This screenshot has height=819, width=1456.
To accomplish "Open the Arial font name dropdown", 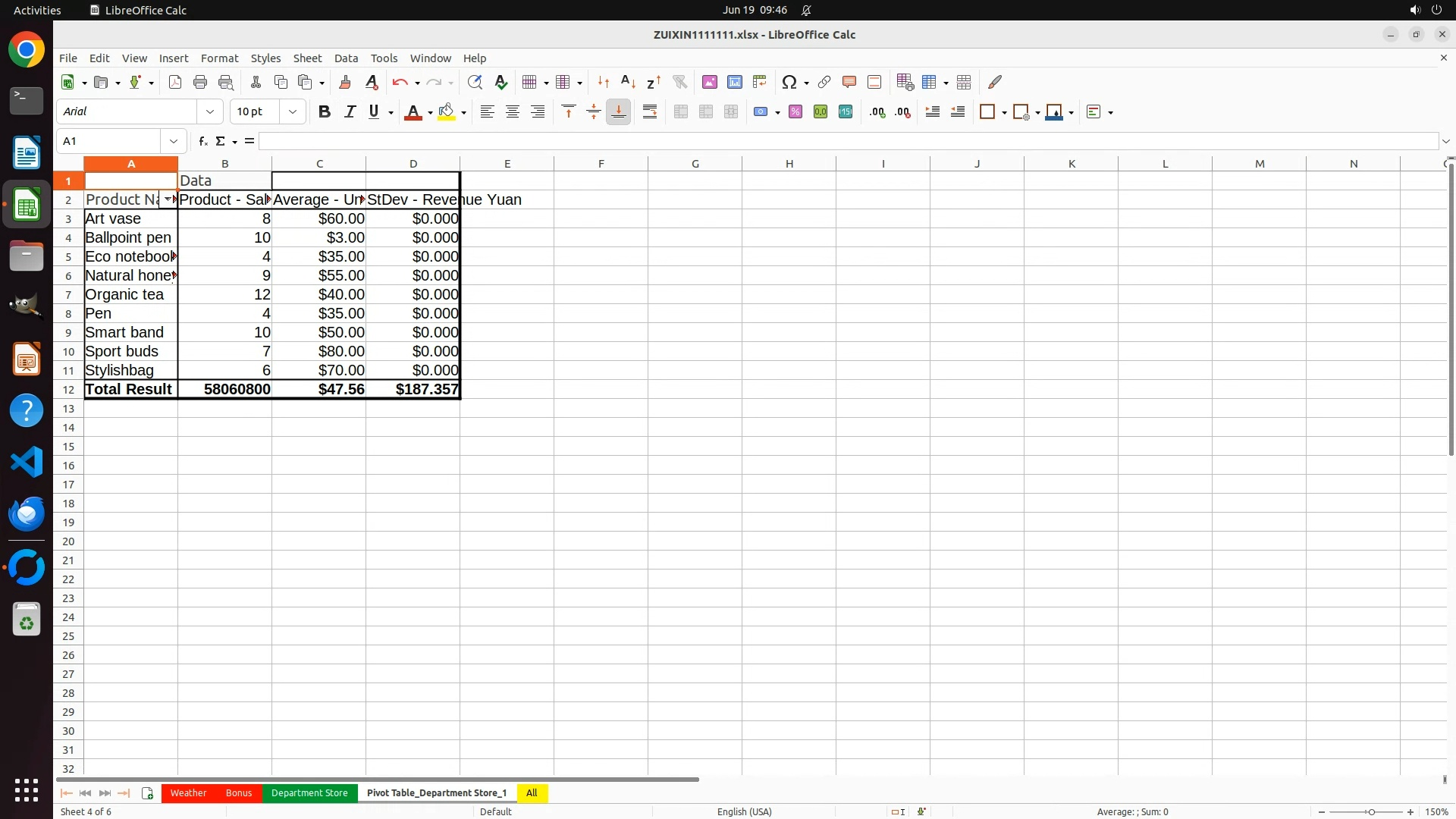I will click(210, 112).
